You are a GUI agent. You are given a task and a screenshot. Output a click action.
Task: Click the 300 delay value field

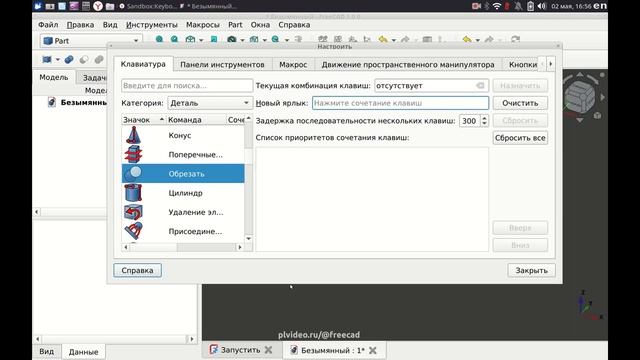tap(469, 120)
